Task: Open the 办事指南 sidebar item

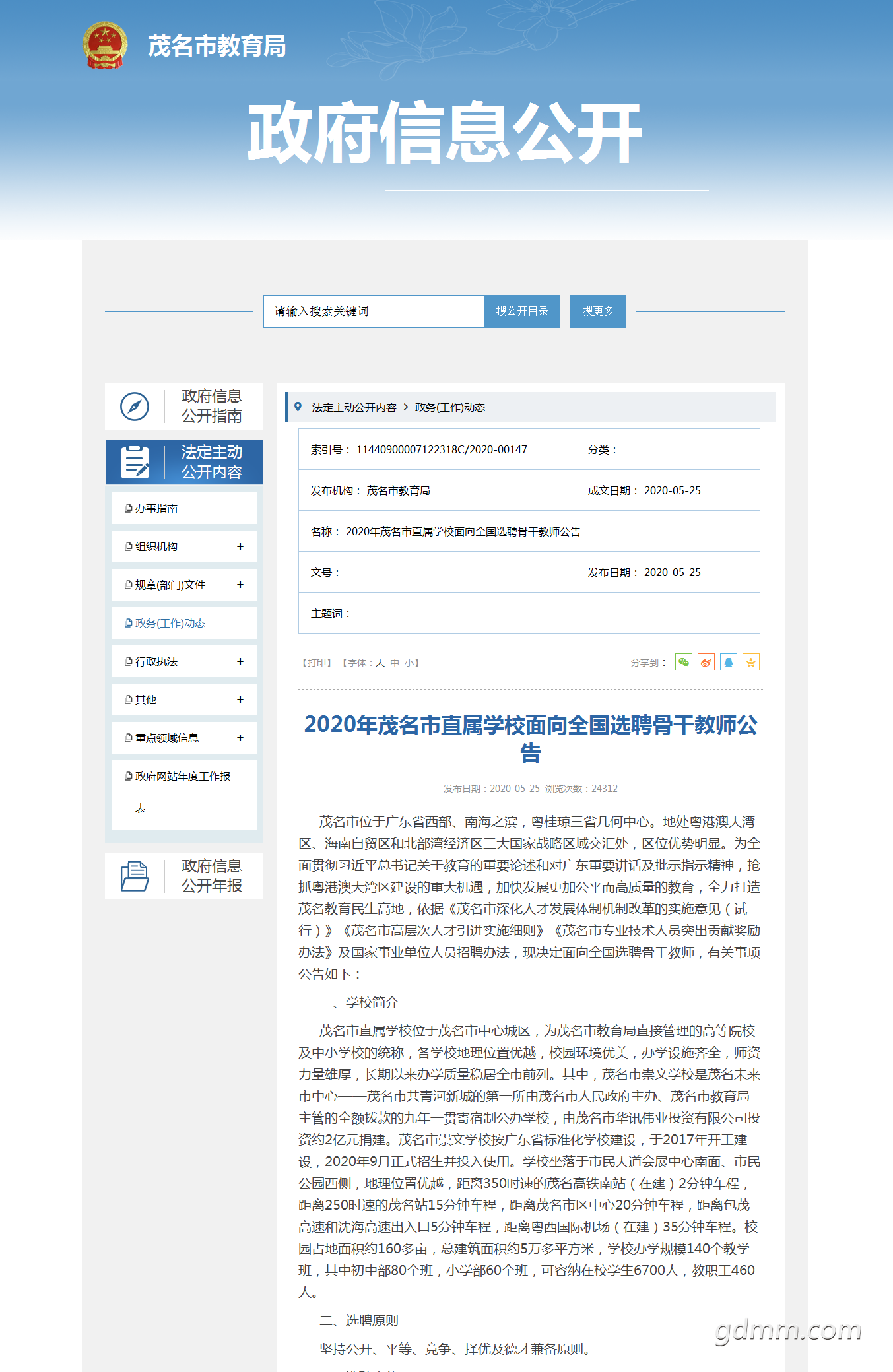Action: 184,508
